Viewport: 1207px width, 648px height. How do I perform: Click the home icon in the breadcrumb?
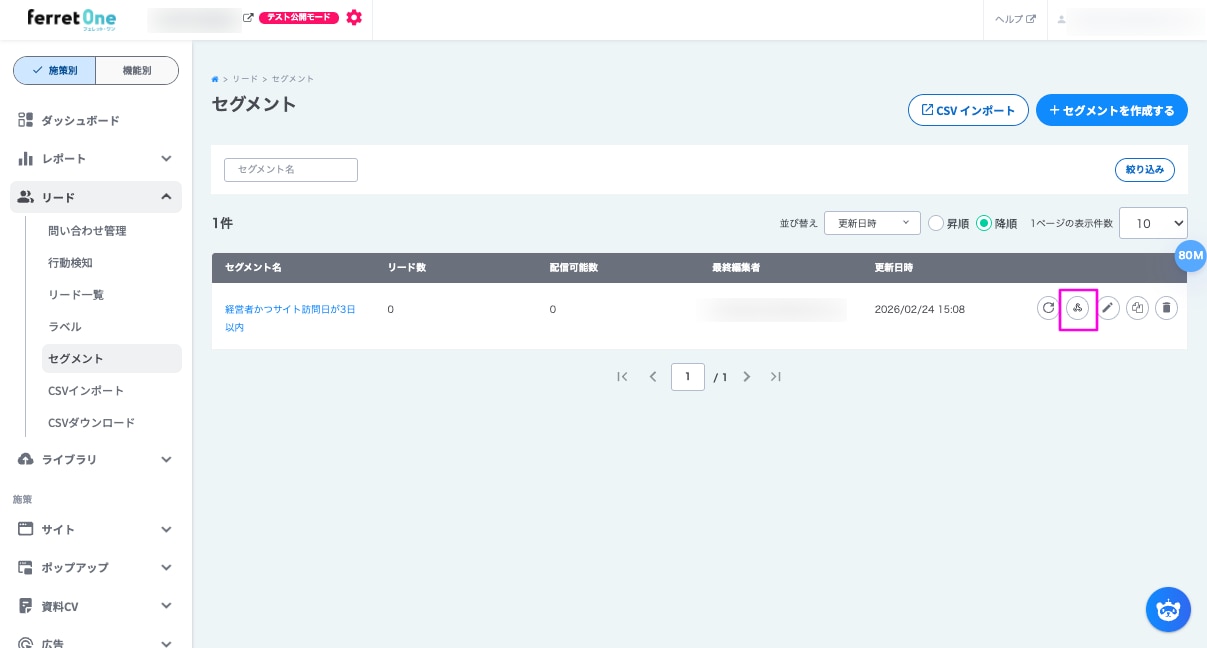coord(215,79)
